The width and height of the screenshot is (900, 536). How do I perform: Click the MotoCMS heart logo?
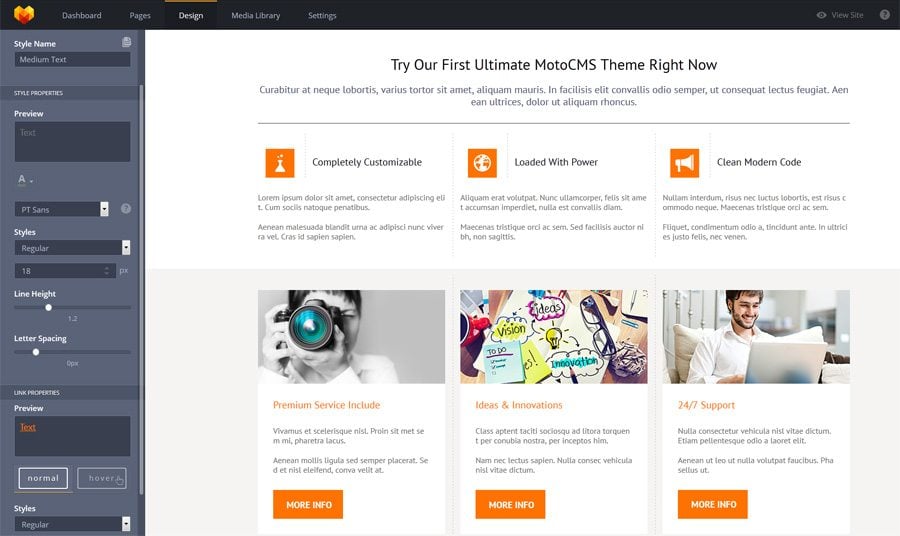point(24,15)
